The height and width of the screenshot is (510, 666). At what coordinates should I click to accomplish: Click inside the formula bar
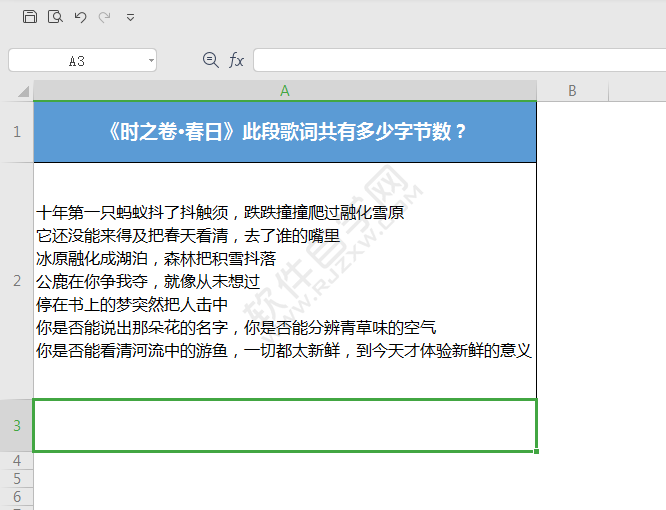pyautogui.click(x=460, y=60)
